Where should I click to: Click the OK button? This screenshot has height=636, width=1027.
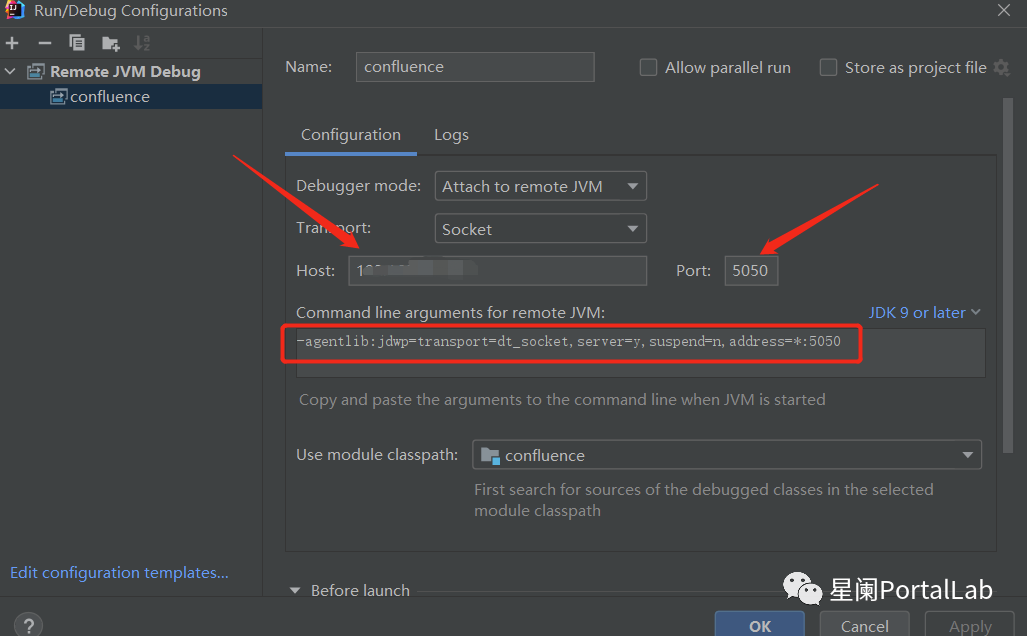(x=760, y=625)
